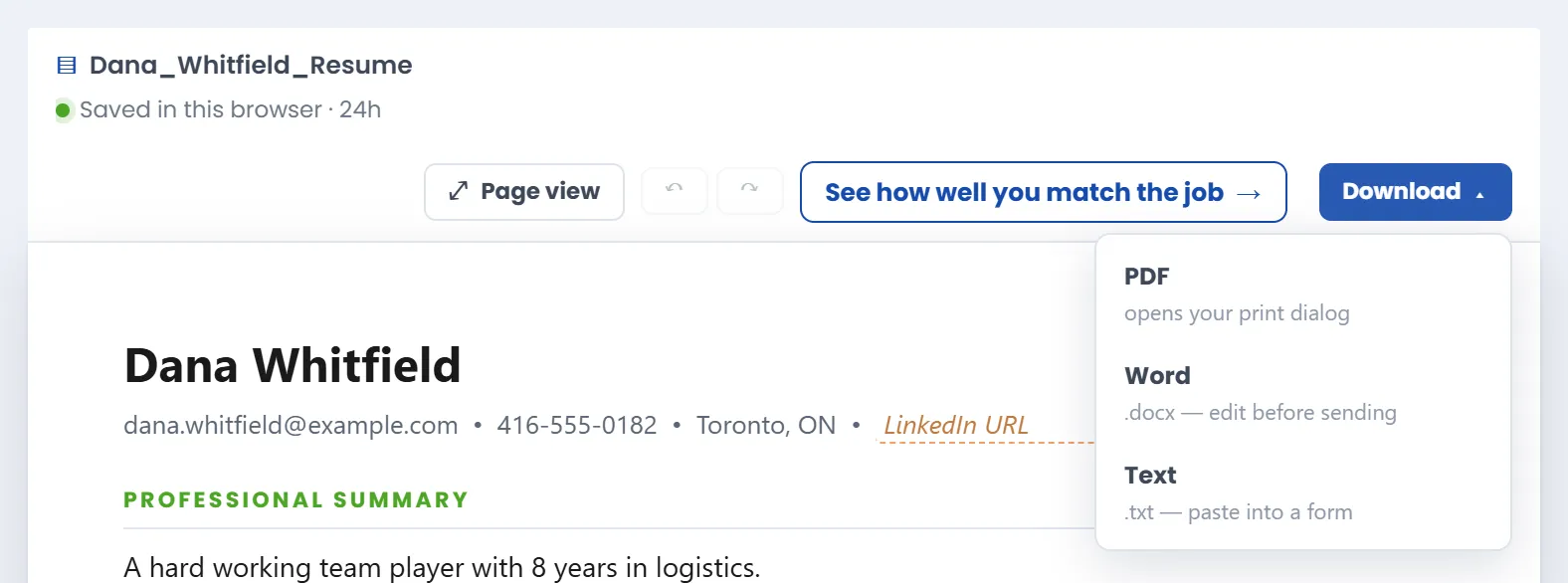Viewport: 1568px width, 583px height.
Task: Click the undo arrow icon
Action: (675, 190)
